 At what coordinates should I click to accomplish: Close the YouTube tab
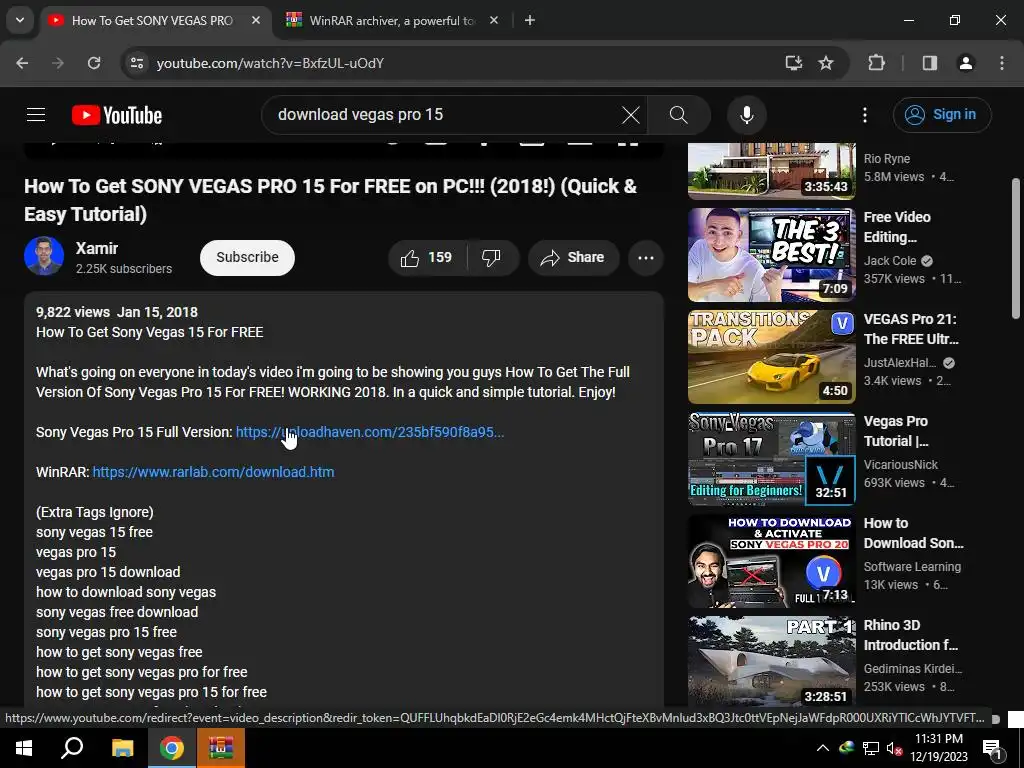coord(256,20)
